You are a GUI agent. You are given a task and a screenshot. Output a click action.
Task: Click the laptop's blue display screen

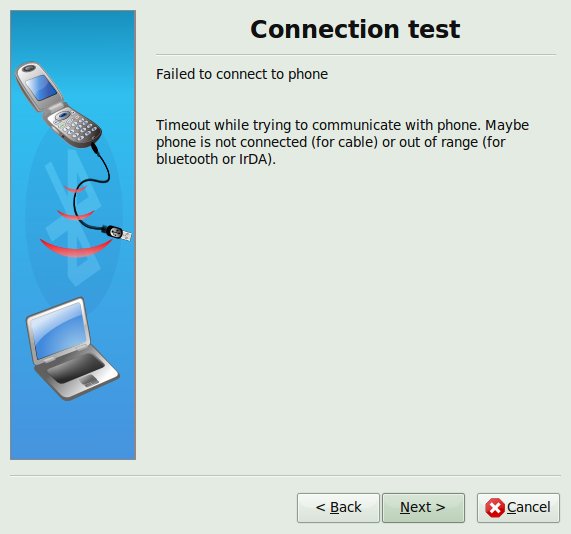(59, 331)
